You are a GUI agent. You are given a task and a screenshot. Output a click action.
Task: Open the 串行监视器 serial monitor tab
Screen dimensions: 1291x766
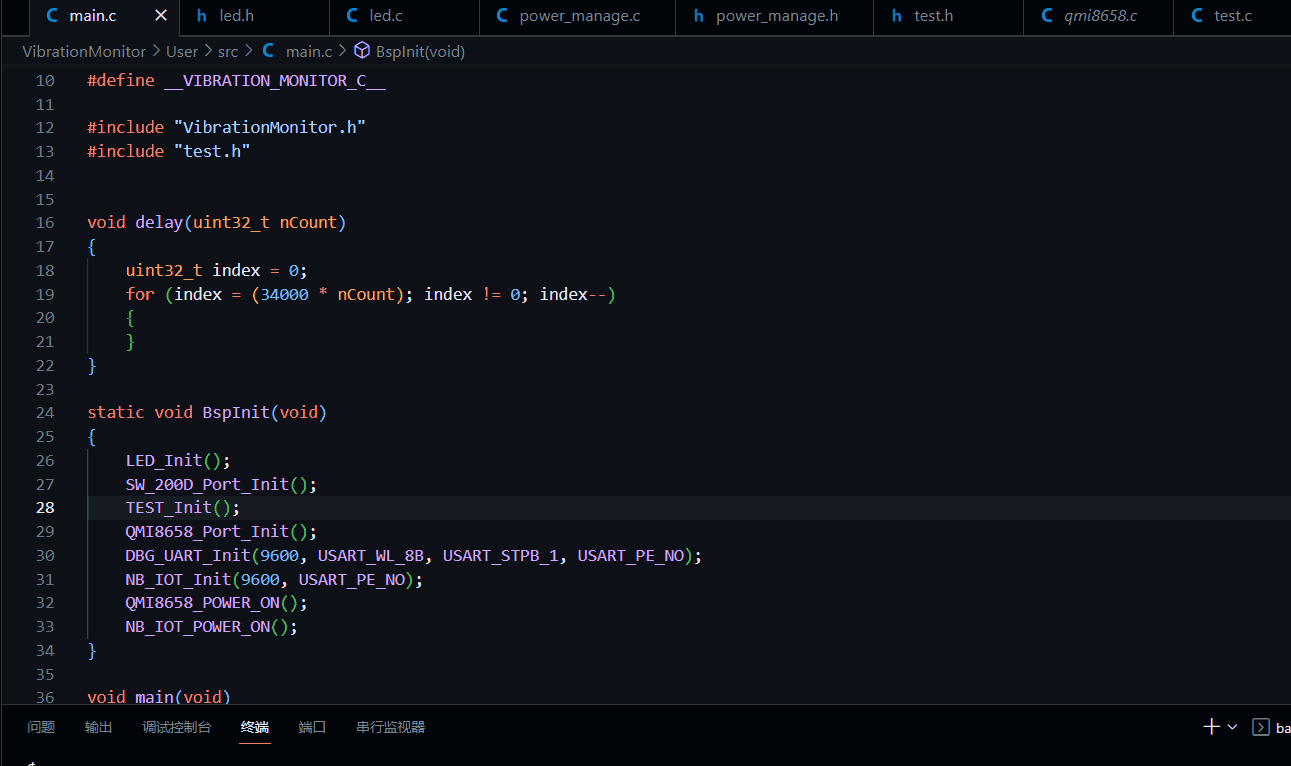pos(391,727)
